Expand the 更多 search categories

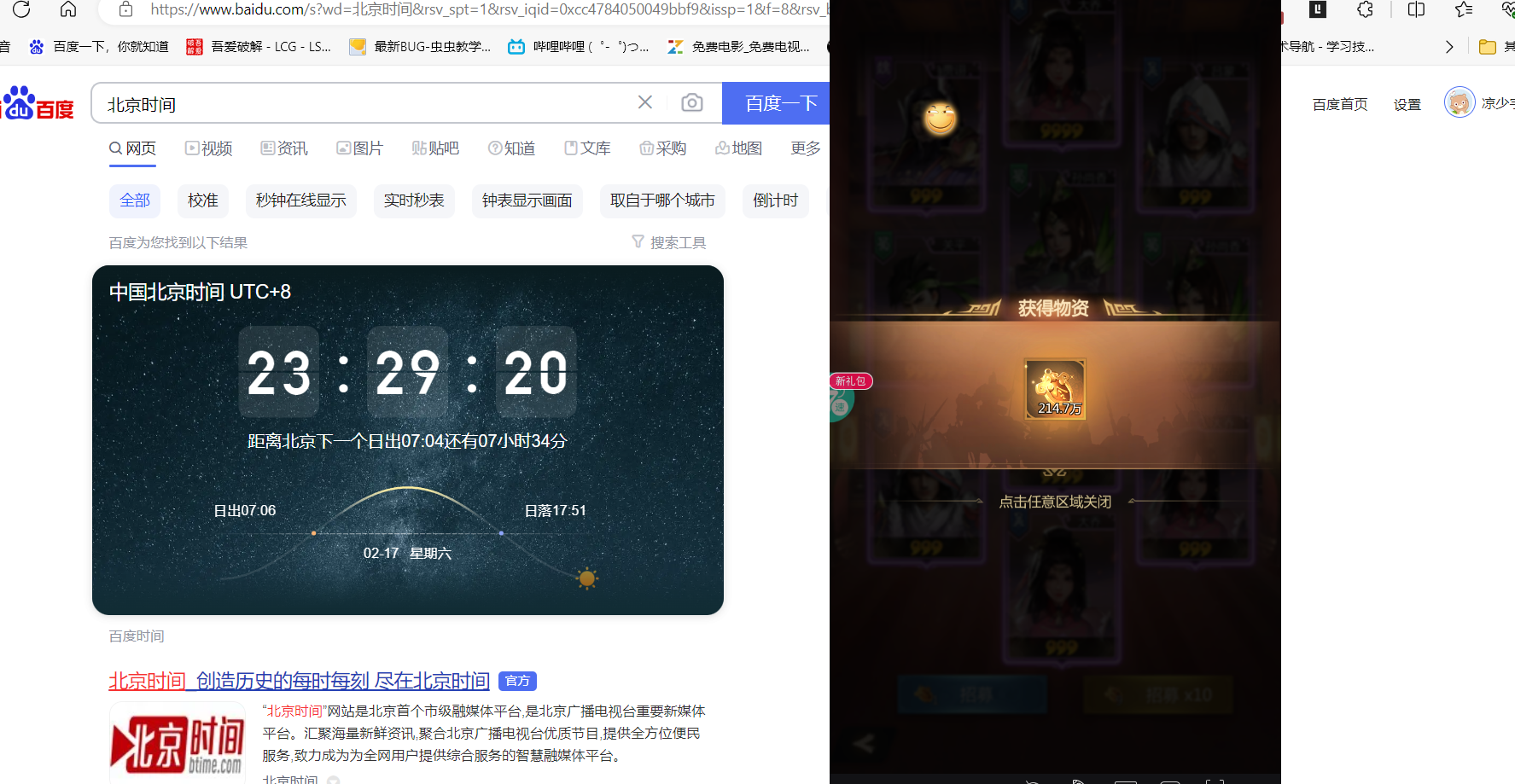coord(806,148)
